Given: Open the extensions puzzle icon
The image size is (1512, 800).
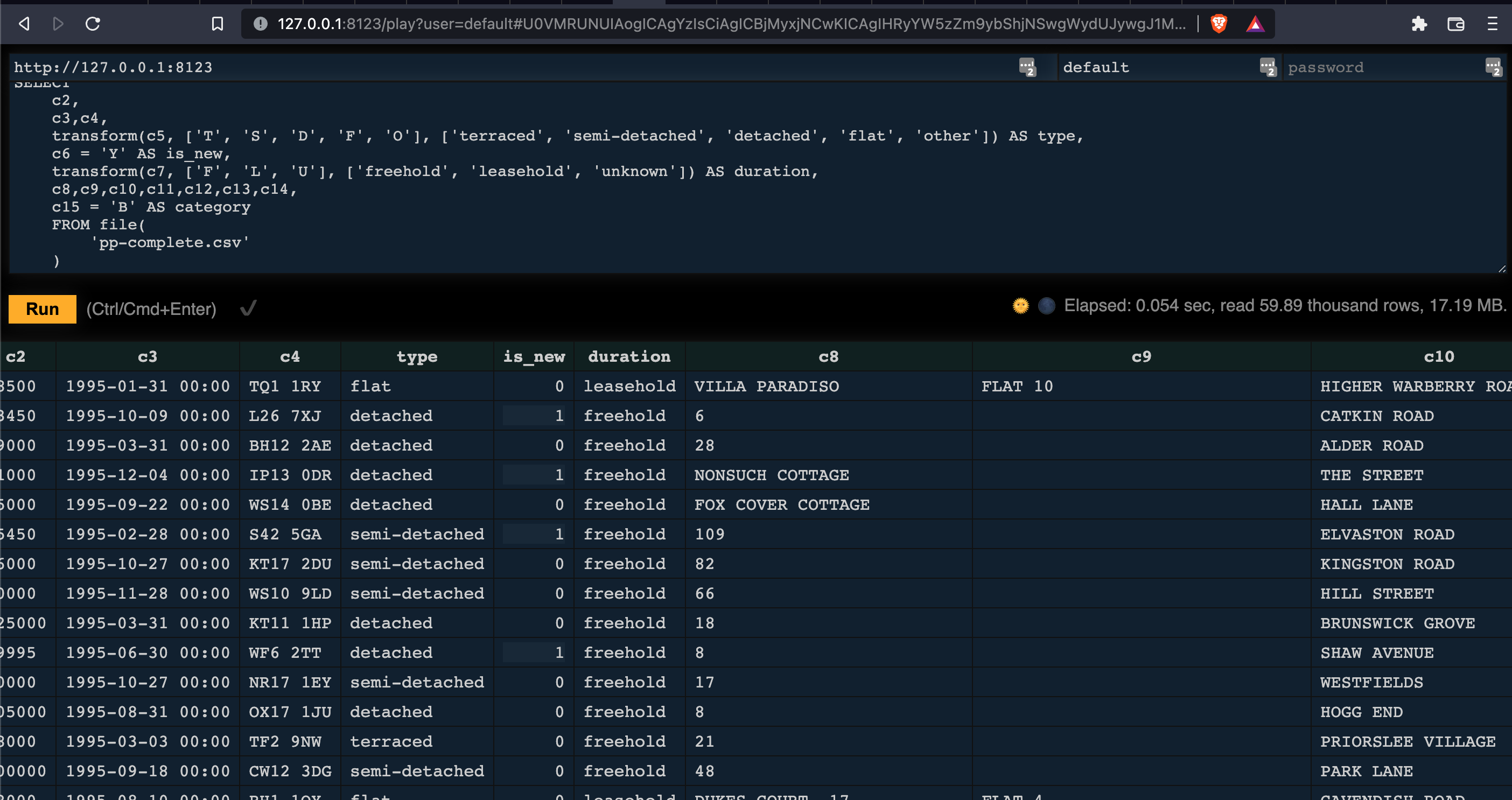Looking at the screenshot, I should click(x=1419, y=24).
